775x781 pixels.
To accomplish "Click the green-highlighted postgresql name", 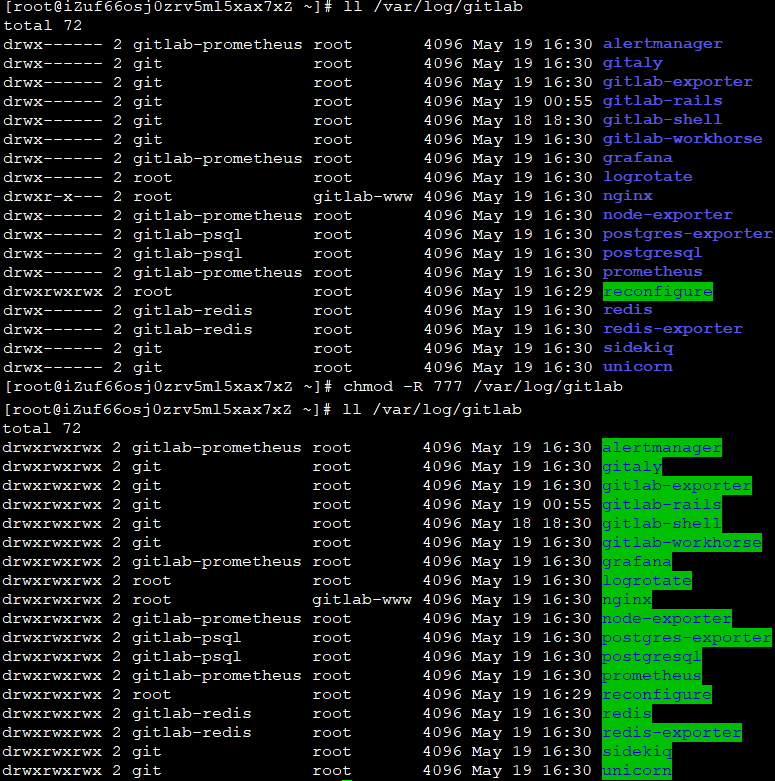I will tap(651, 656).
